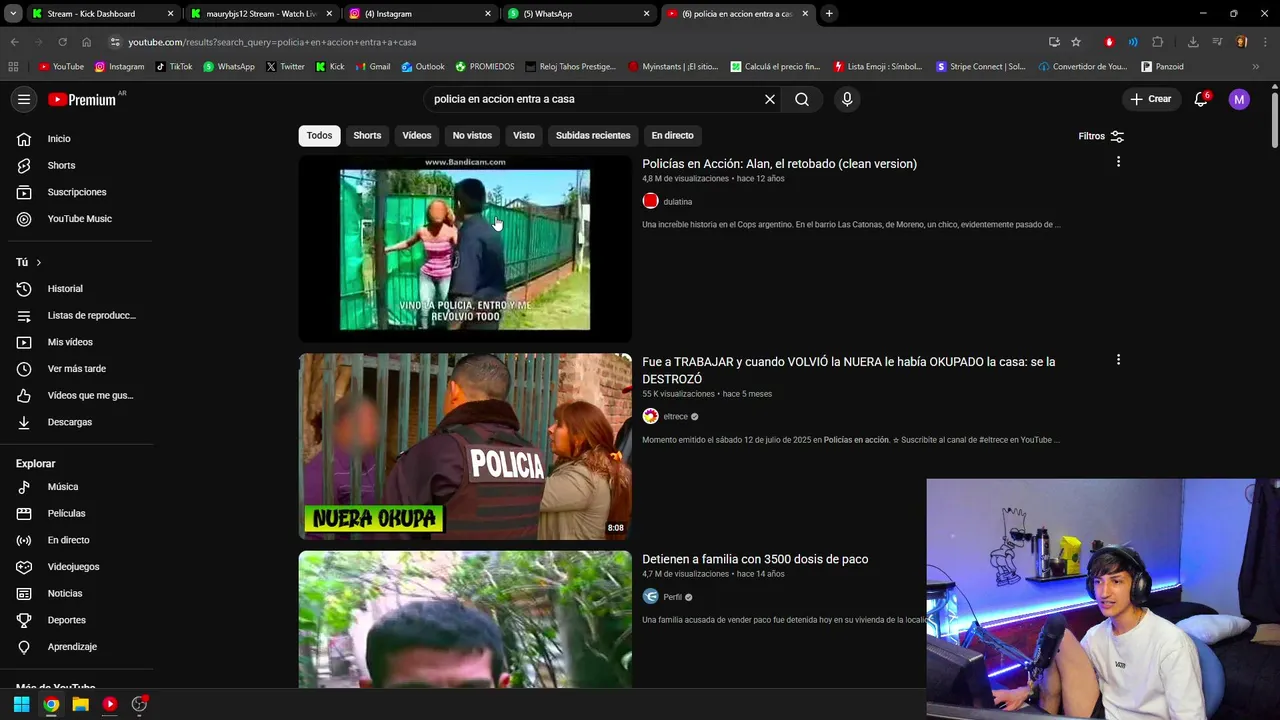Open the YouTube hamburger guide menu
Image resolution: width=1280 pixels, height=720 pixels.
(x=24, y=99)
